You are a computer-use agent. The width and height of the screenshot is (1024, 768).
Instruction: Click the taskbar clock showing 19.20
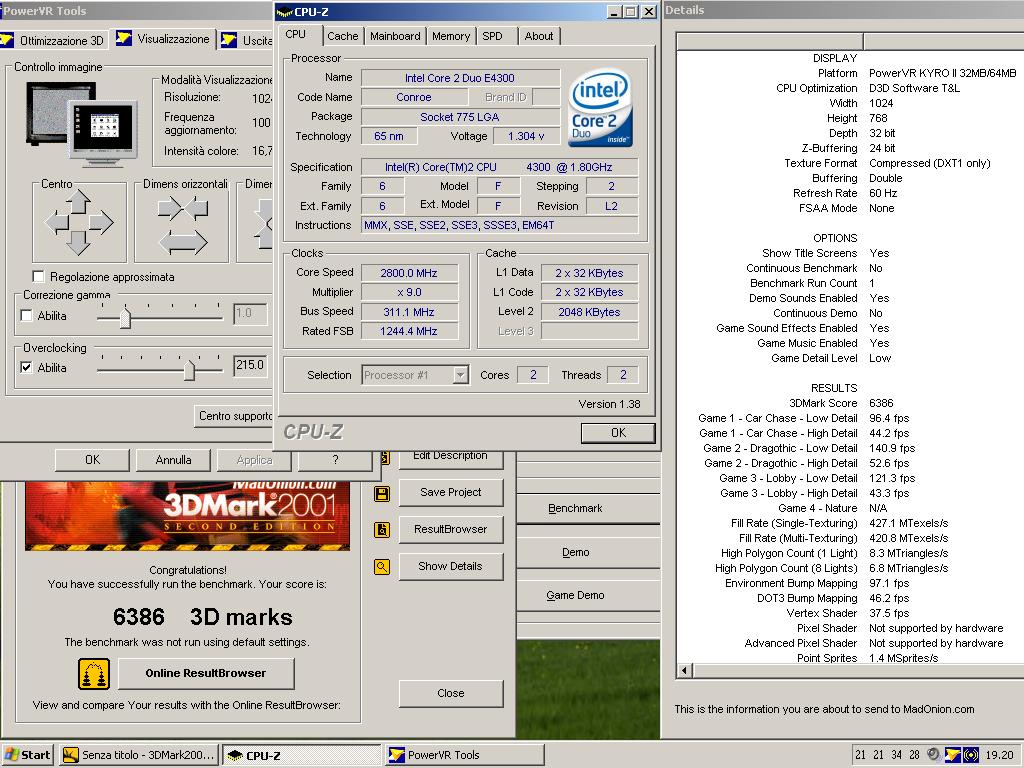pyautogui.click(x=999, y=755)
